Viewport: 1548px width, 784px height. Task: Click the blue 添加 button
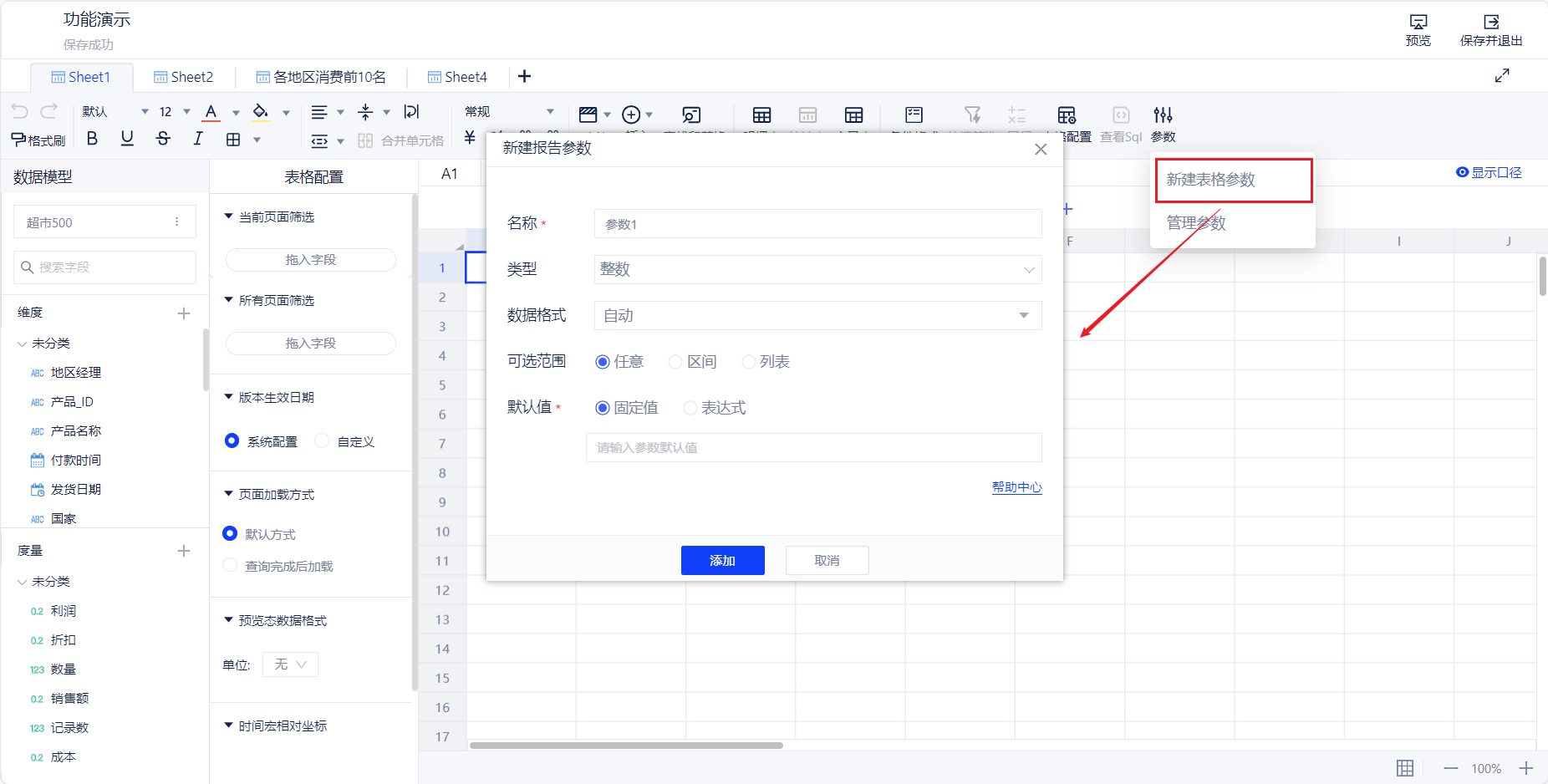[722, 560]
